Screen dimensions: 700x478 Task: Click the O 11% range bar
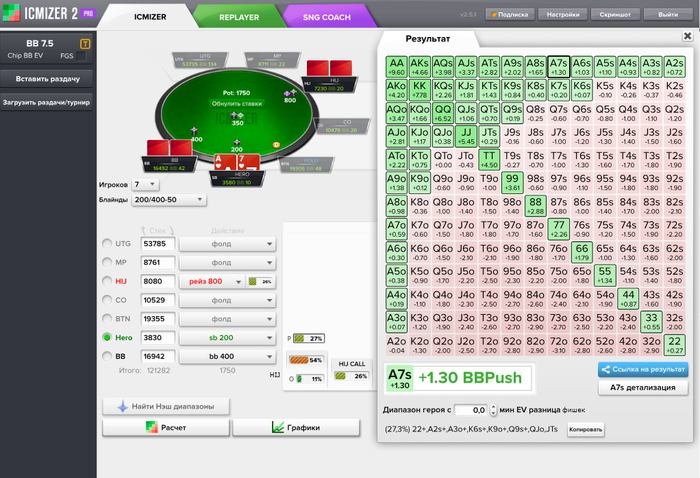click(309, 379)
